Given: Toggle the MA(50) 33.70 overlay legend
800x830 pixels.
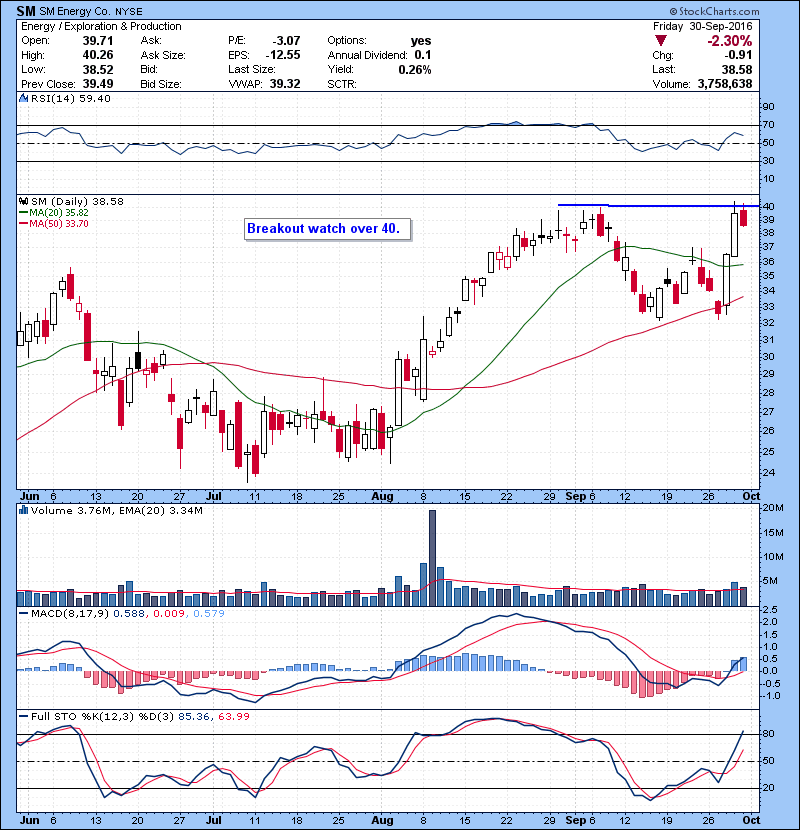Looking at the screenshot, I should pyautogui.click(x=55, y=222).
